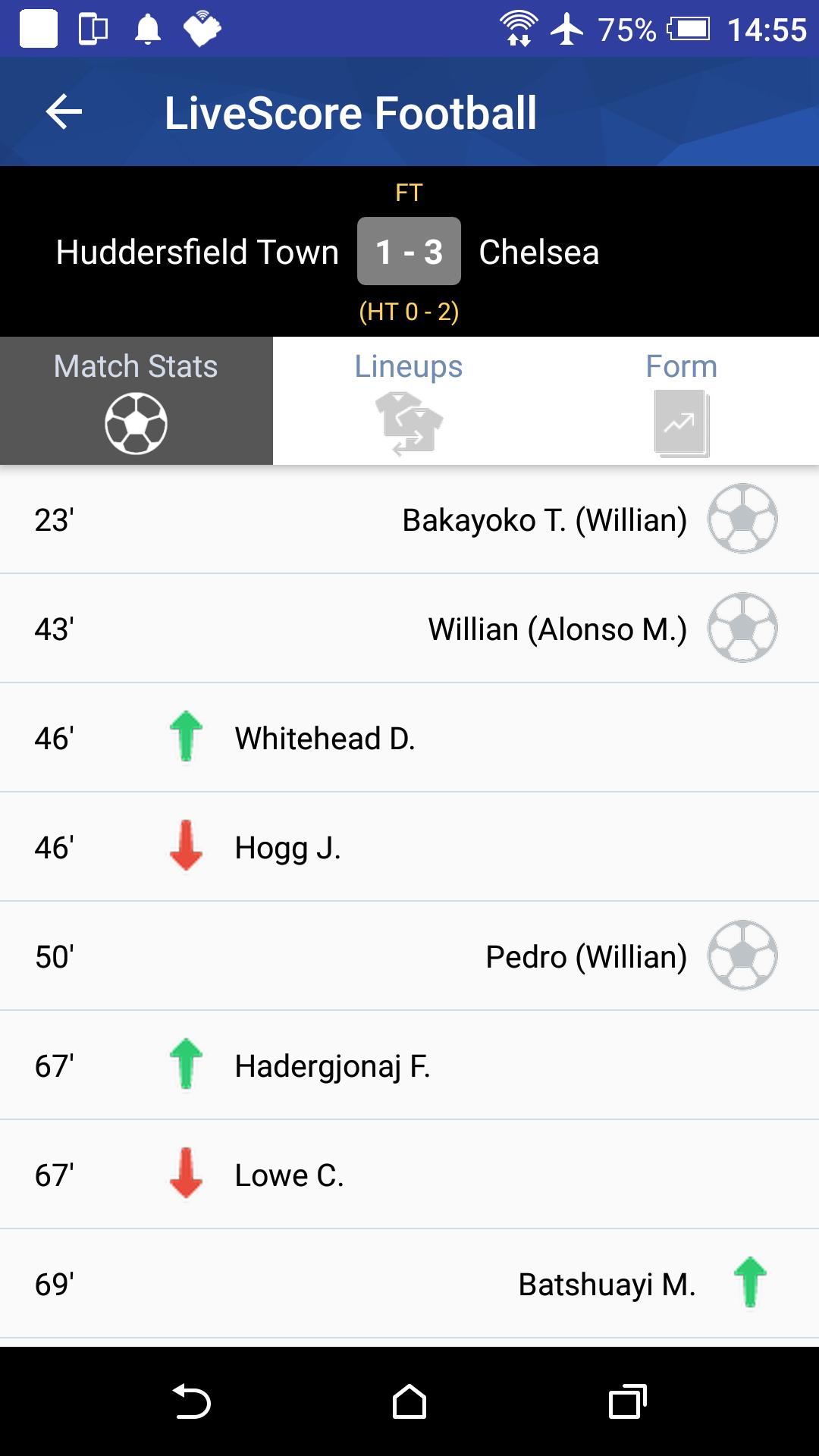The height and width of the screenshot is (1456, 819).
Task: Tap green sub-in arrow for Whitehead D.
Action: pos(186,736)
